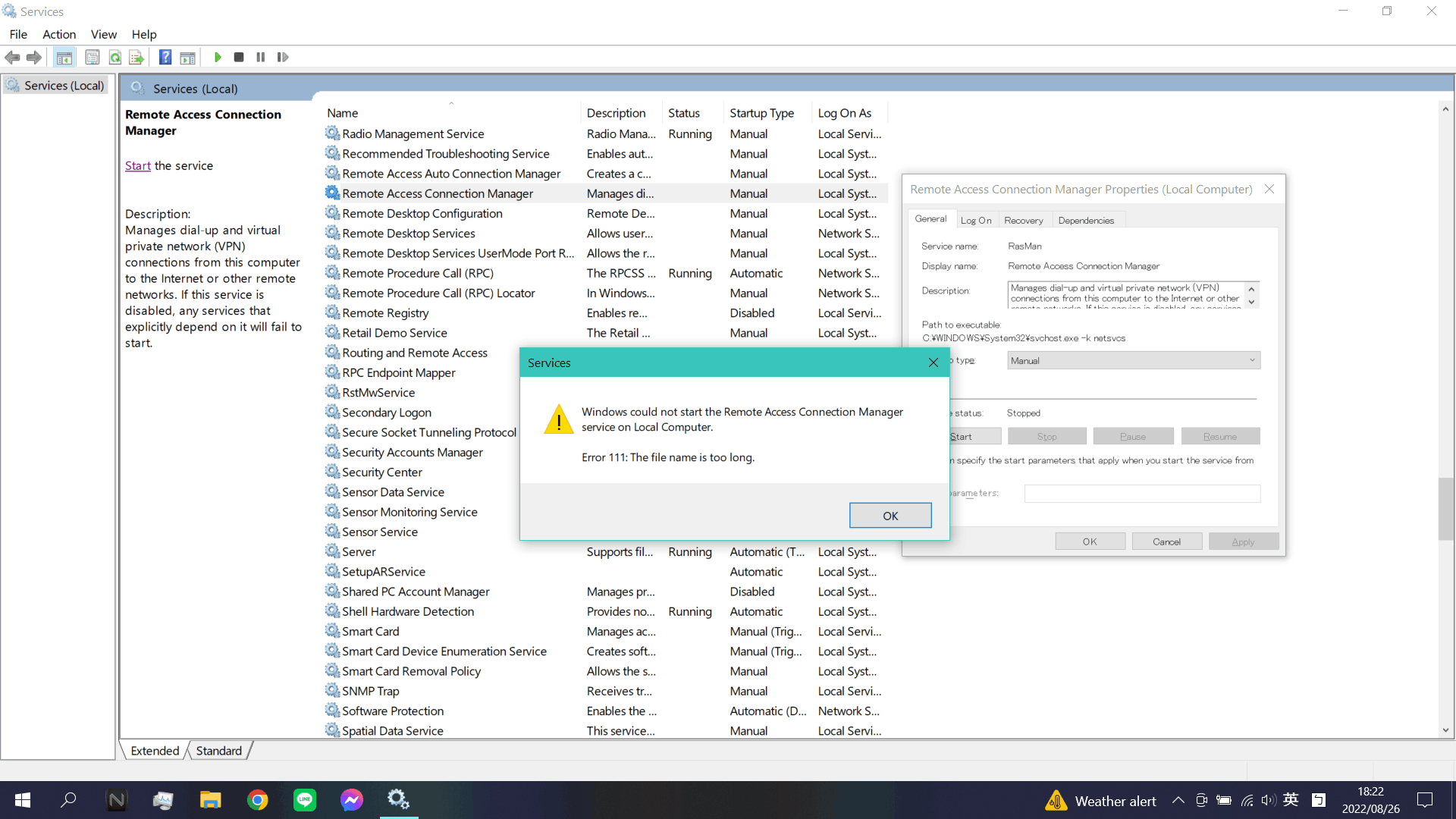The height and width of the screenshot is (819, 1456).
Task: Open the Startup type Manual dropdown
Action: coord(1133,360)
